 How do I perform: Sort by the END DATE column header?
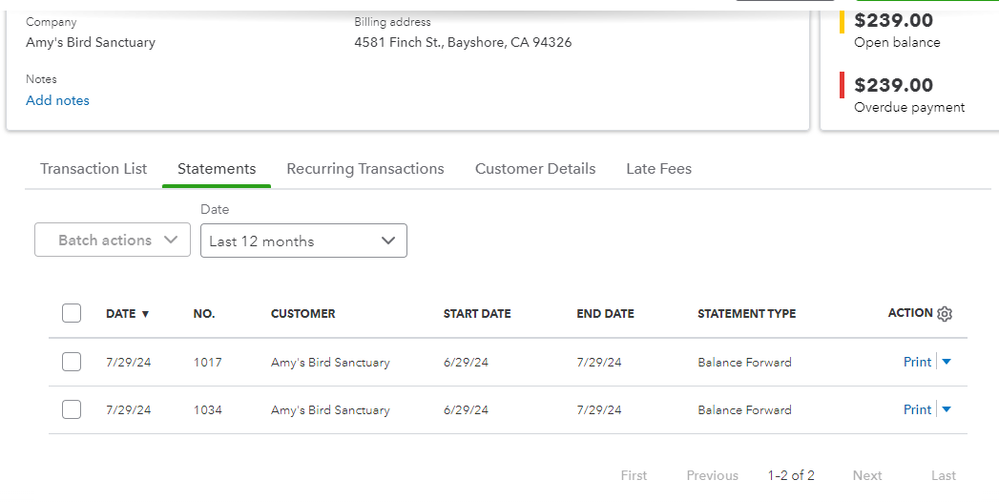pos(605,314)
